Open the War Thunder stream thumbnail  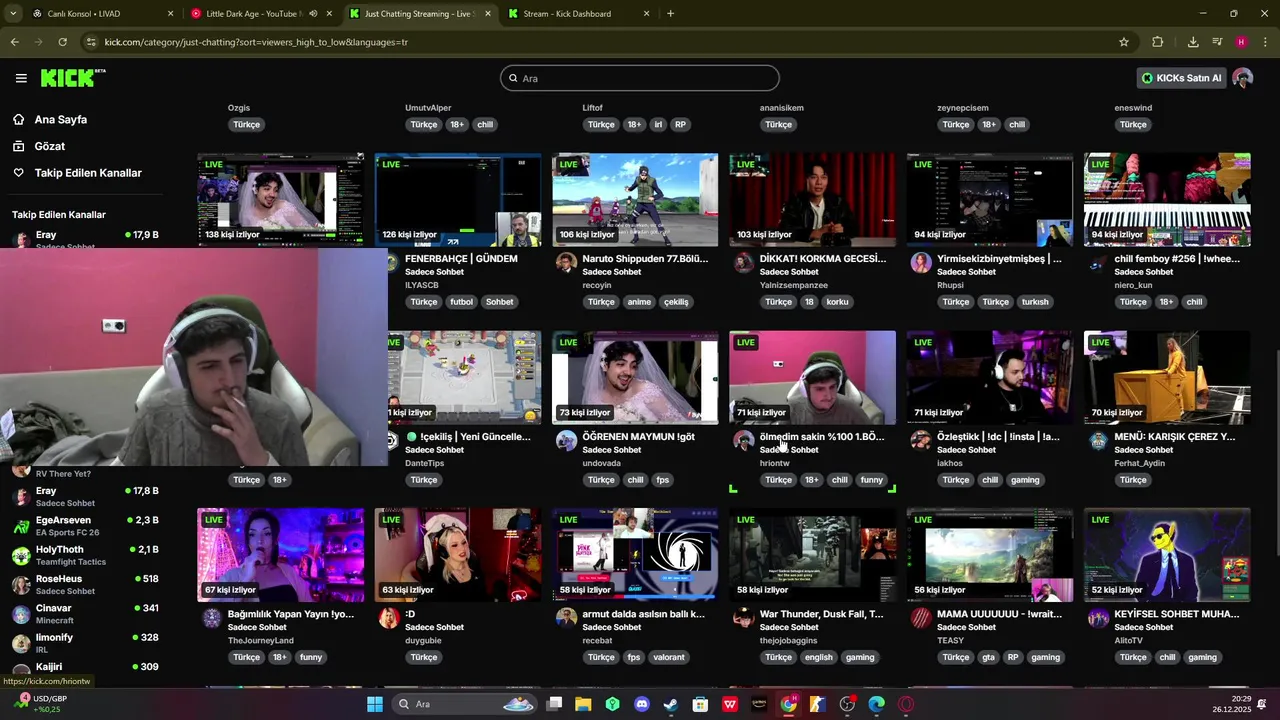[812, 555]
